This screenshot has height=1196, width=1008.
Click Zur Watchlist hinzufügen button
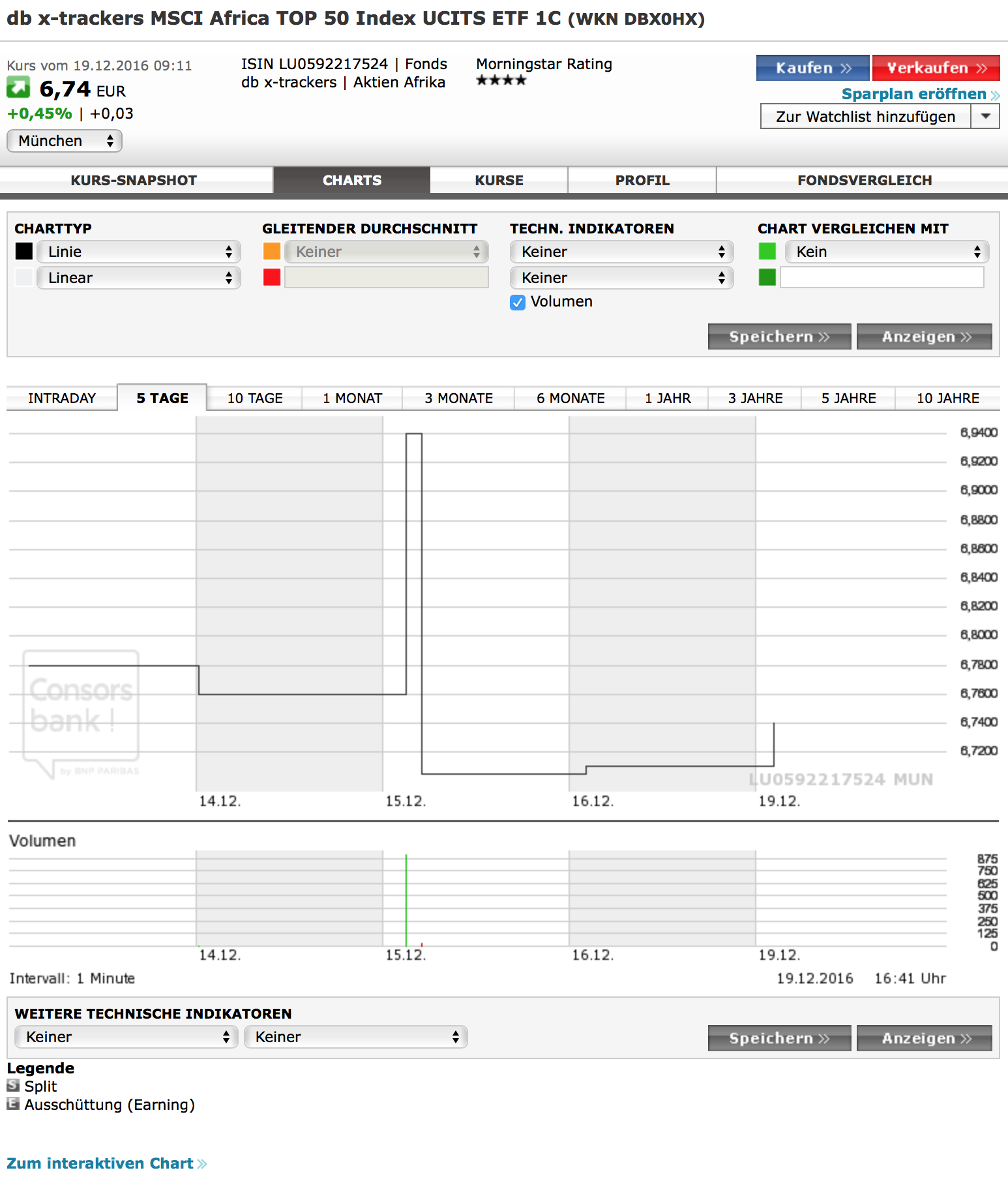pos(866,117)
